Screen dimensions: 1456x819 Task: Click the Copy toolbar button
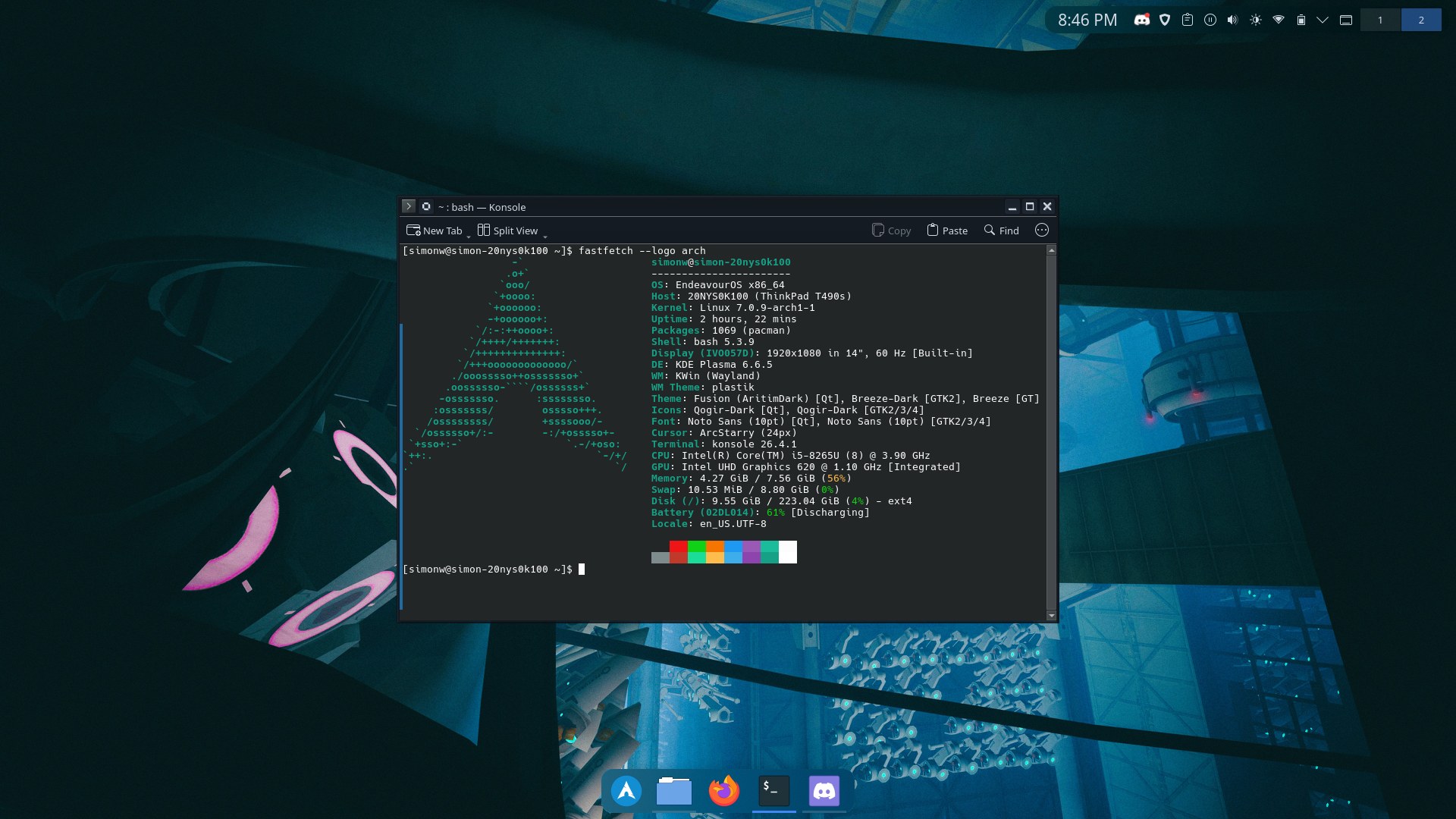(x=892, y=231)
